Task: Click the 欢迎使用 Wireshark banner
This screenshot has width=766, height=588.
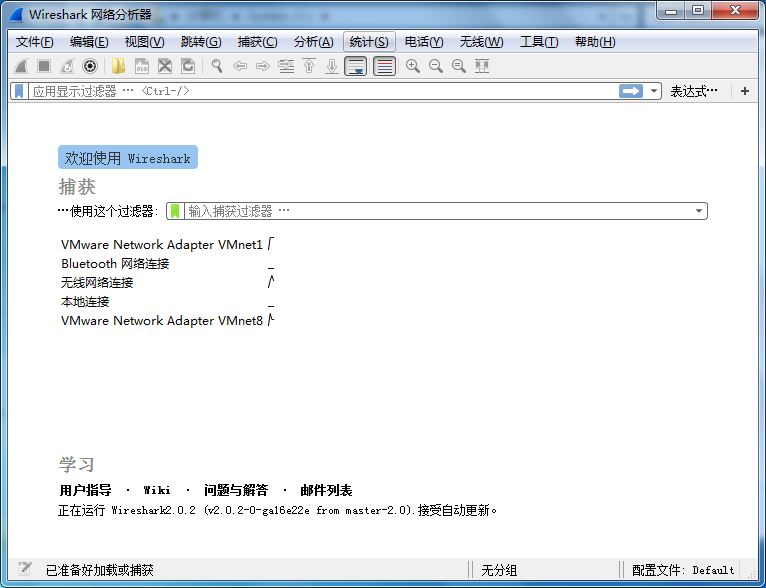Action: tap(128, 157)
